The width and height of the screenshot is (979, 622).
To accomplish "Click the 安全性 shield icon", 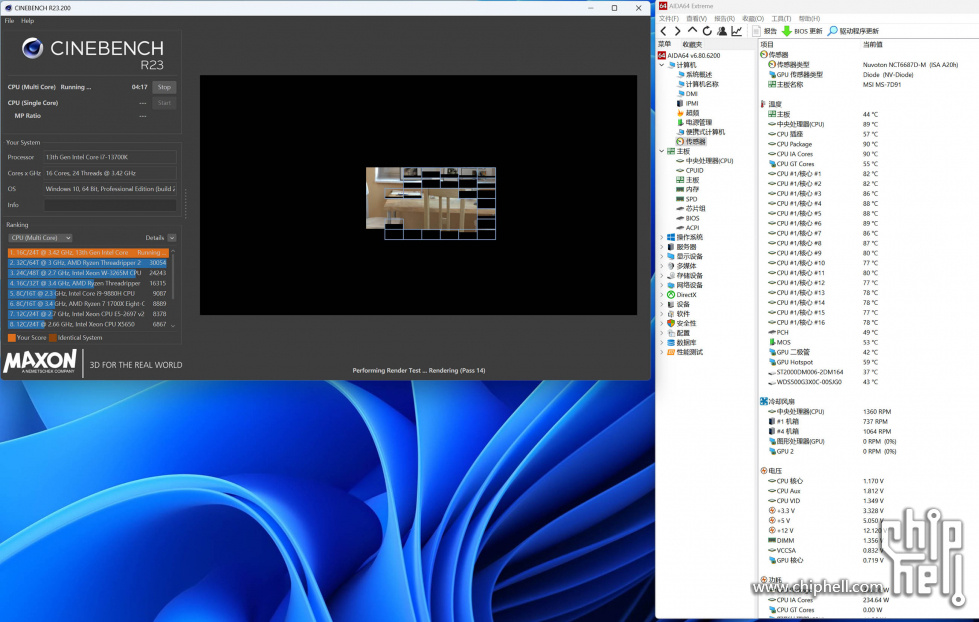I will click(x=671, y=323).
